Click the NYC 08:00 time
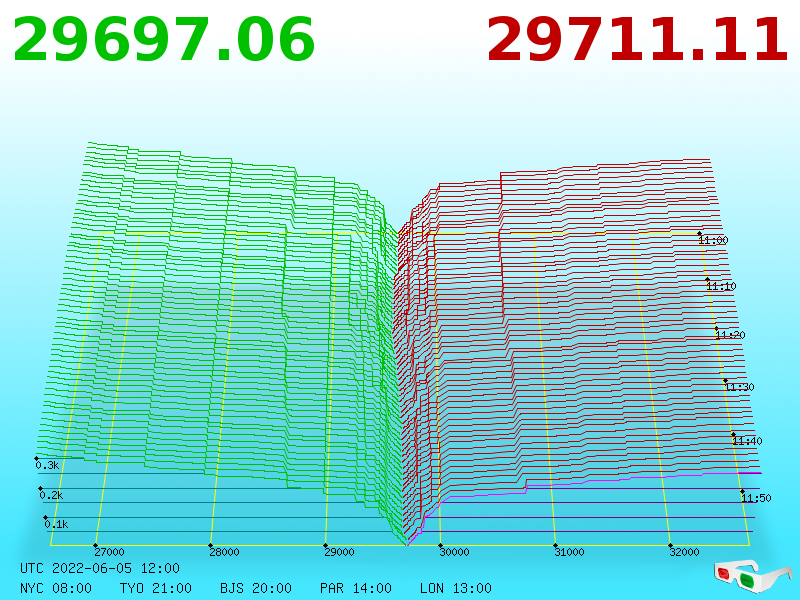This screenshot has width=800, height=600. [56, 588]
